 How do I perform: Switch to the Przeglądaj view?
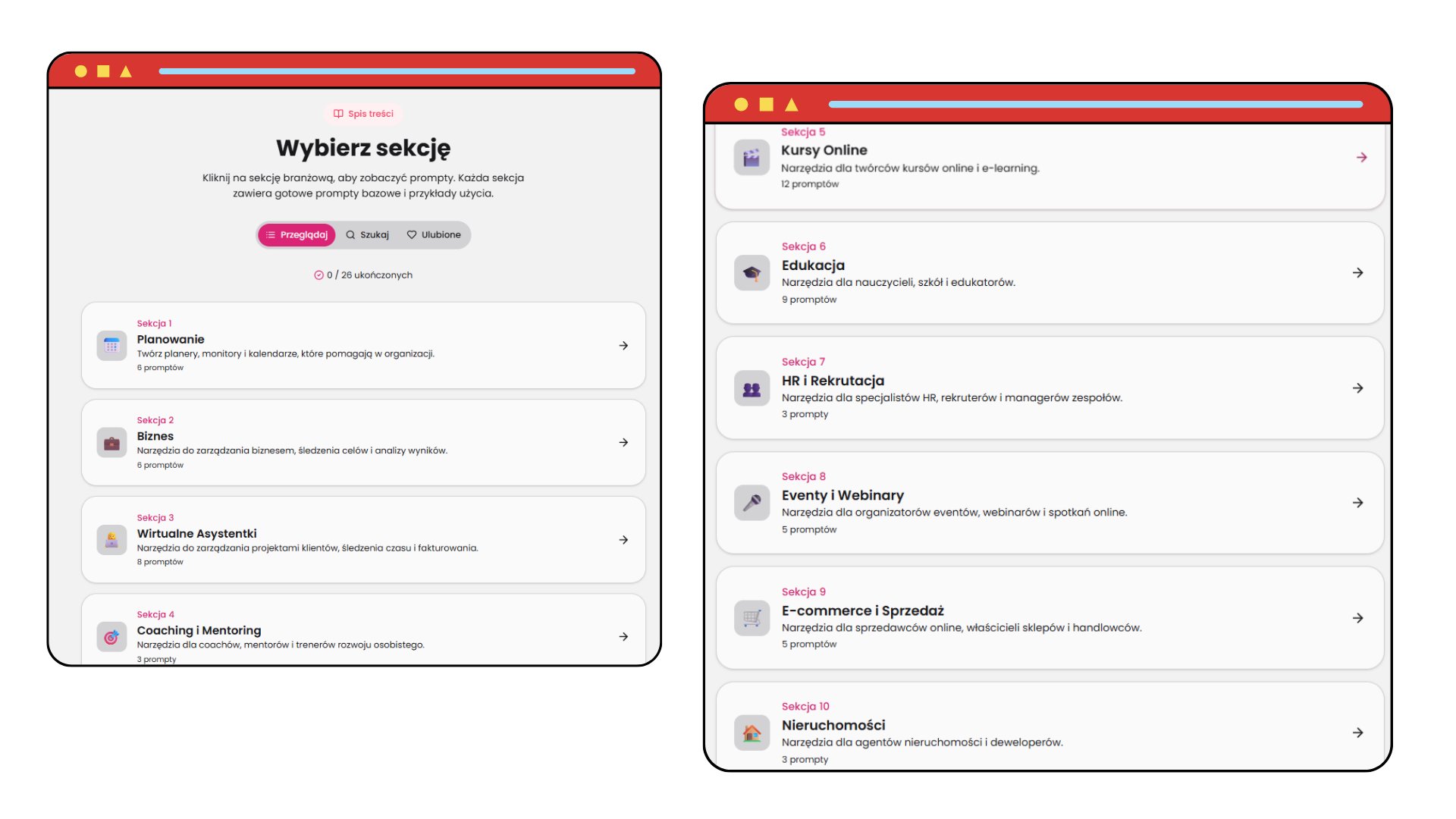297,235
